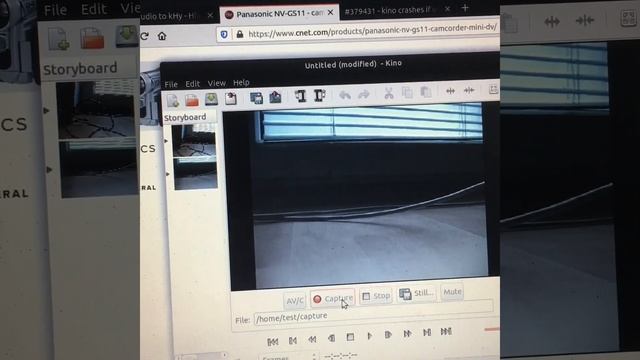
Task: Click the capture File path field
Action: [x=373, y=311]
